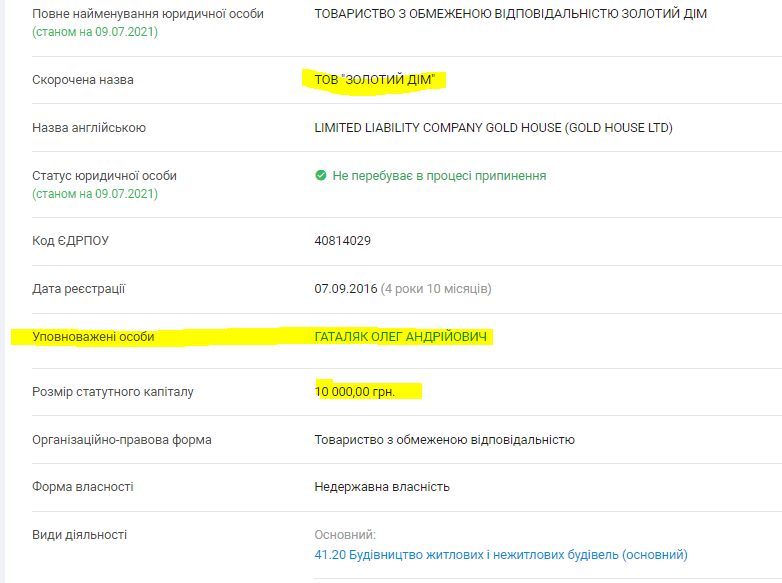Click the 10 000,00 грн. capital value

coord(355,391)
